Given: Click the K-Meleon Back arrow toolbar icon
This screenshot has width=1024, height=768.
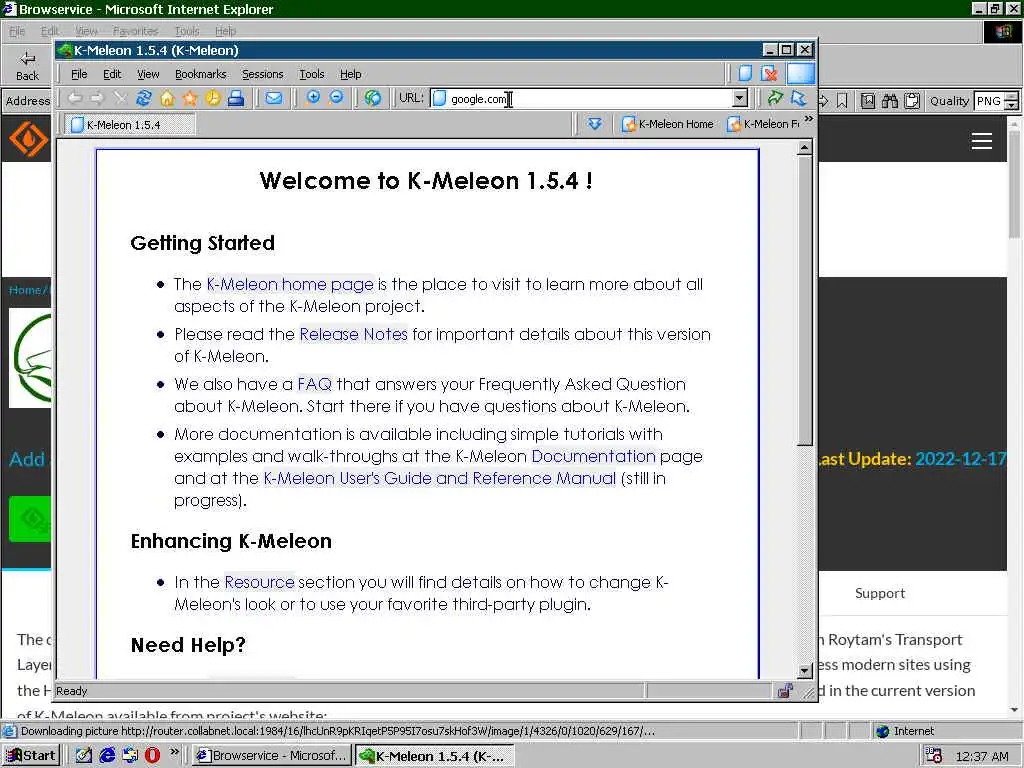Looking at the screenshot, I should coord(75,99).
